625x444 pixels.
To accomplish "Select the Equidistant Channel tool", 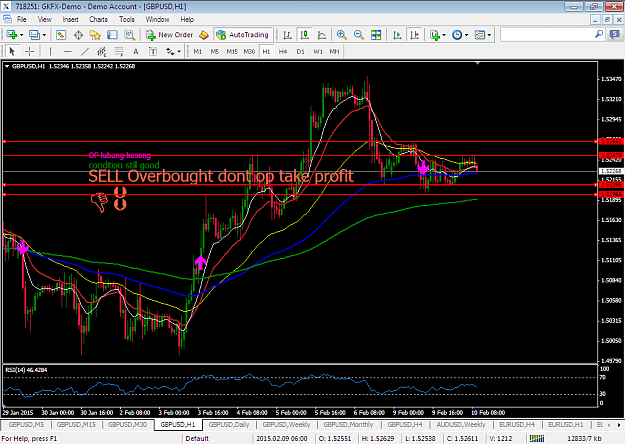I will tap(102, 51).
